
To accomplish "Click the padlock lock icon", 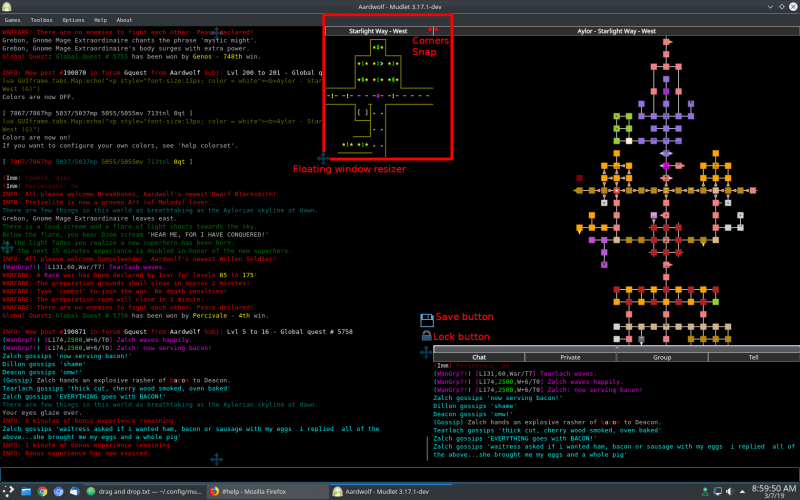I will coord(427,335).
